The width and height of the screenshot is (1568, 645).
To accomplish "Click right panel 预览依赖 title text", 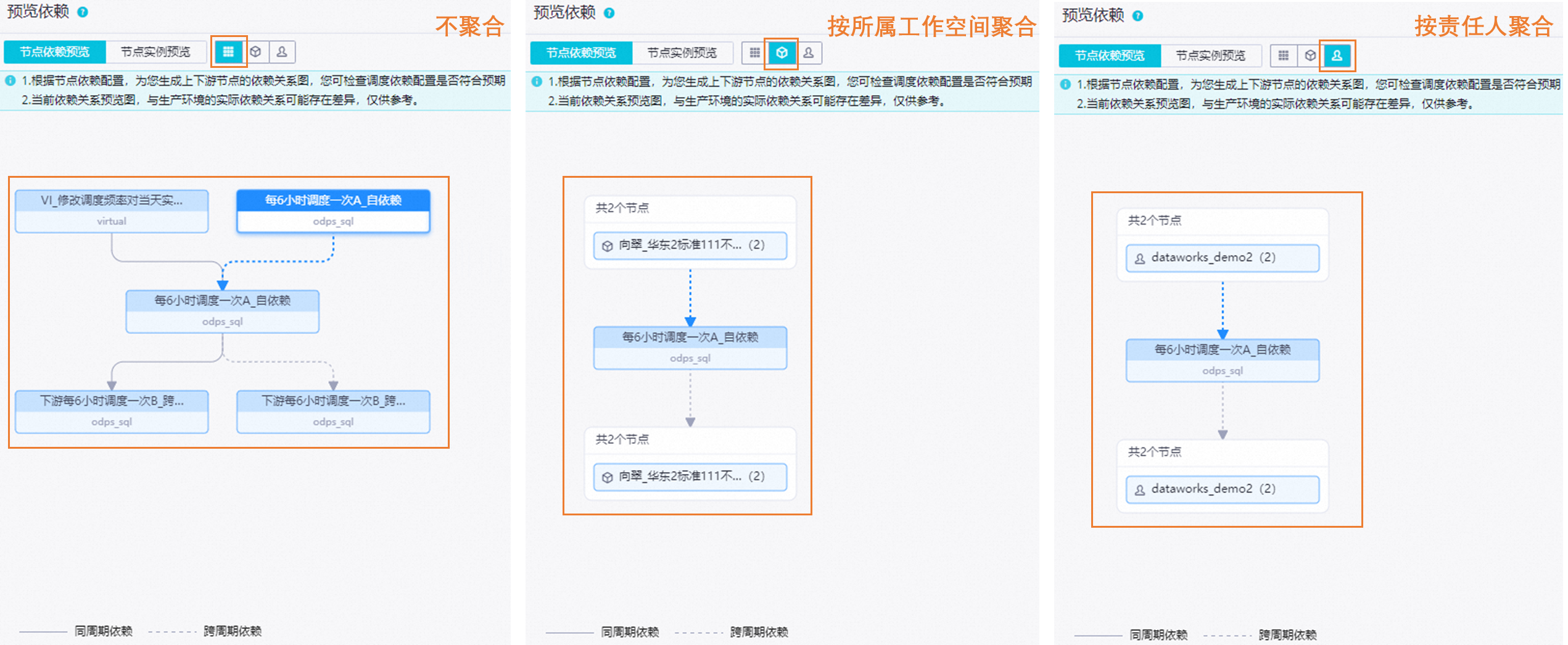I will pyautogui.click(x=1093, y=15).
